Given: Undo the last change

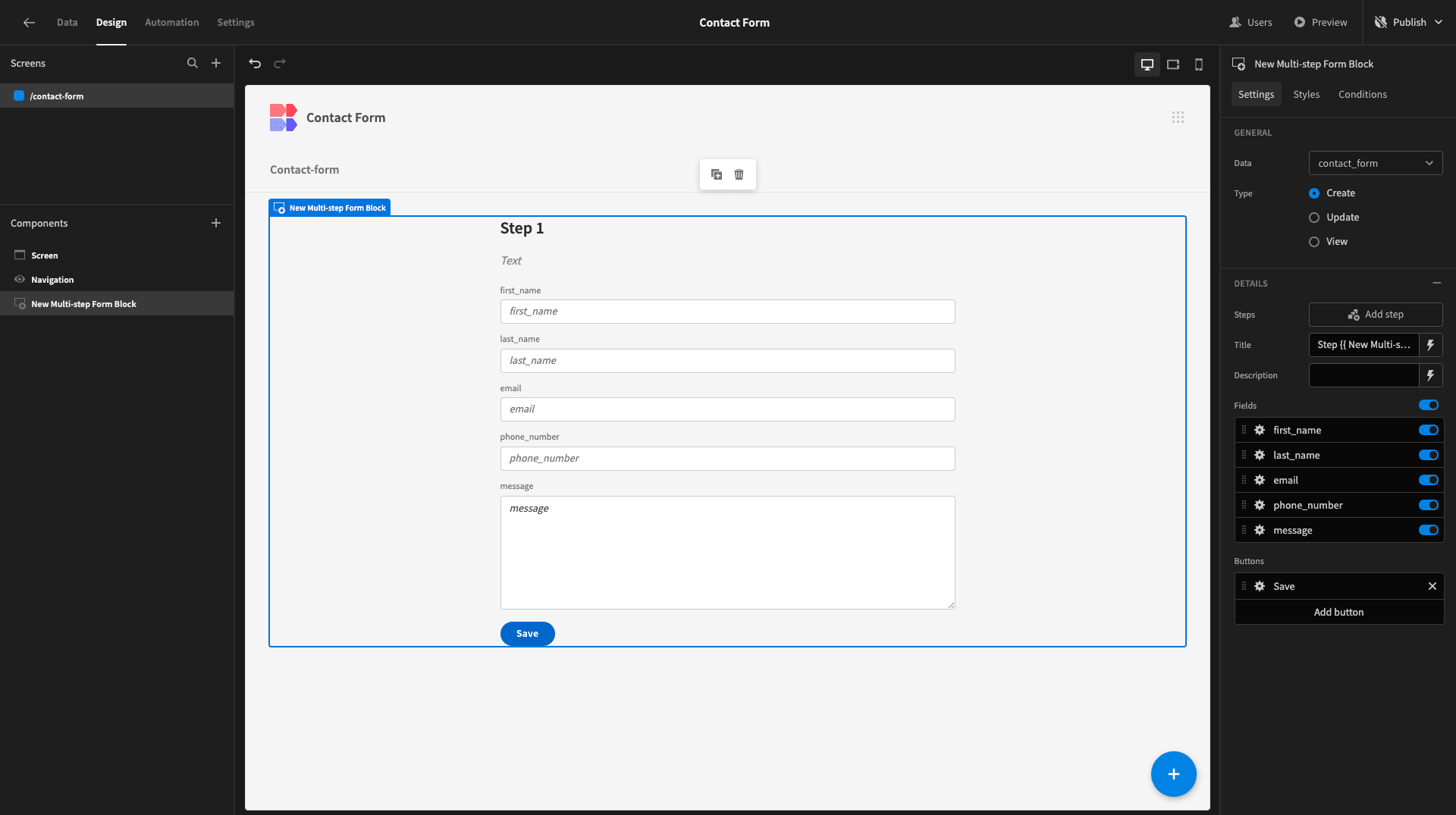Looking at the screenshot, I should pyautogui.click(x=255, y=64).
